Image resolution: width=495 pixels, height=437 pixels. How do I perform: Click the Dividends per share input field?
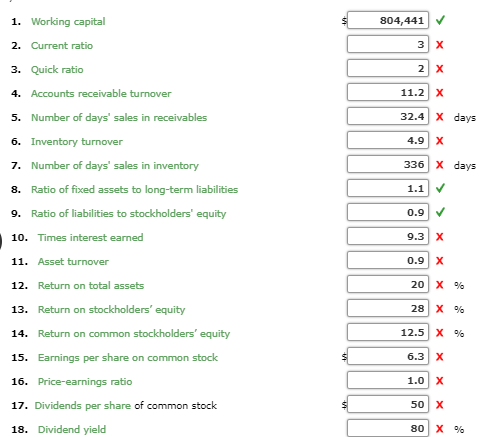tap(388, 404)
